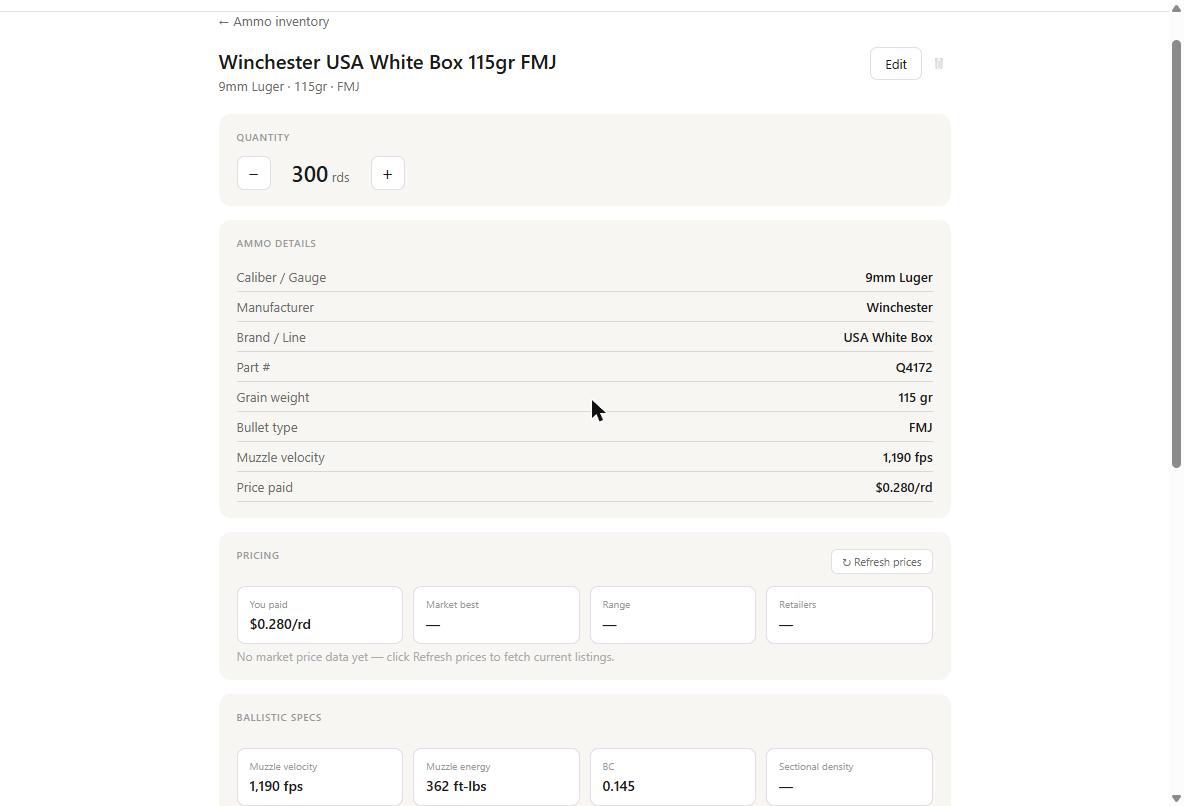Click the 'Sectional density' card
Viewport: 1184px width, 806px height.
click(x=849, y=777)
